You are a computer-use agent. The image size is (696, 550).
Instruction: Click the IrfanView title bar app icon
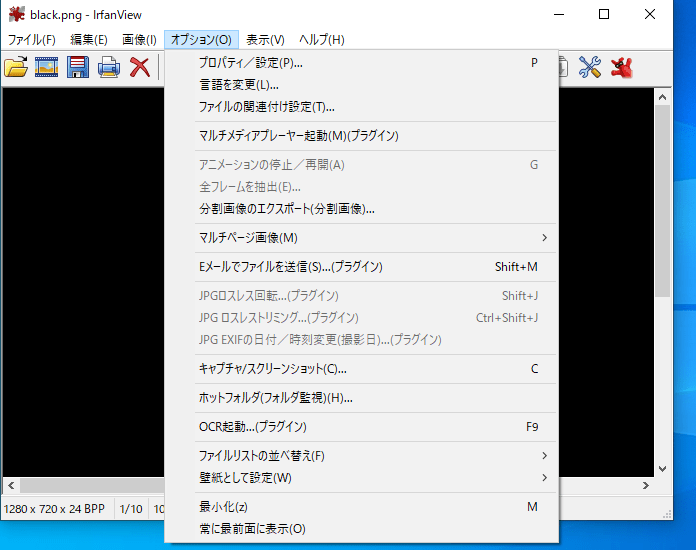pyautogui.click(x=16, y=14)
